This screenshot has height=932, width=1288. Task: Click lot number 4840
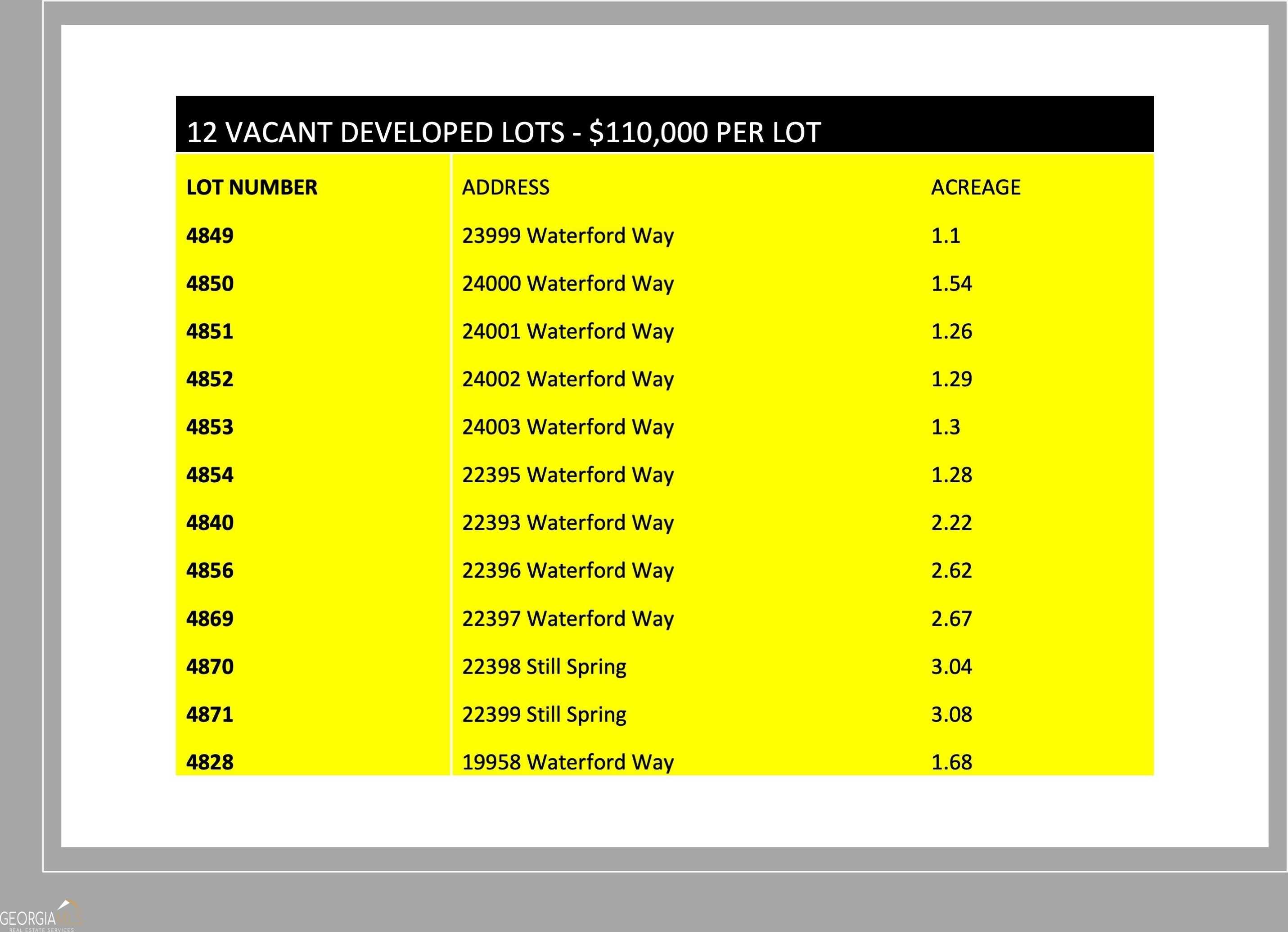(x=210, y=522)
